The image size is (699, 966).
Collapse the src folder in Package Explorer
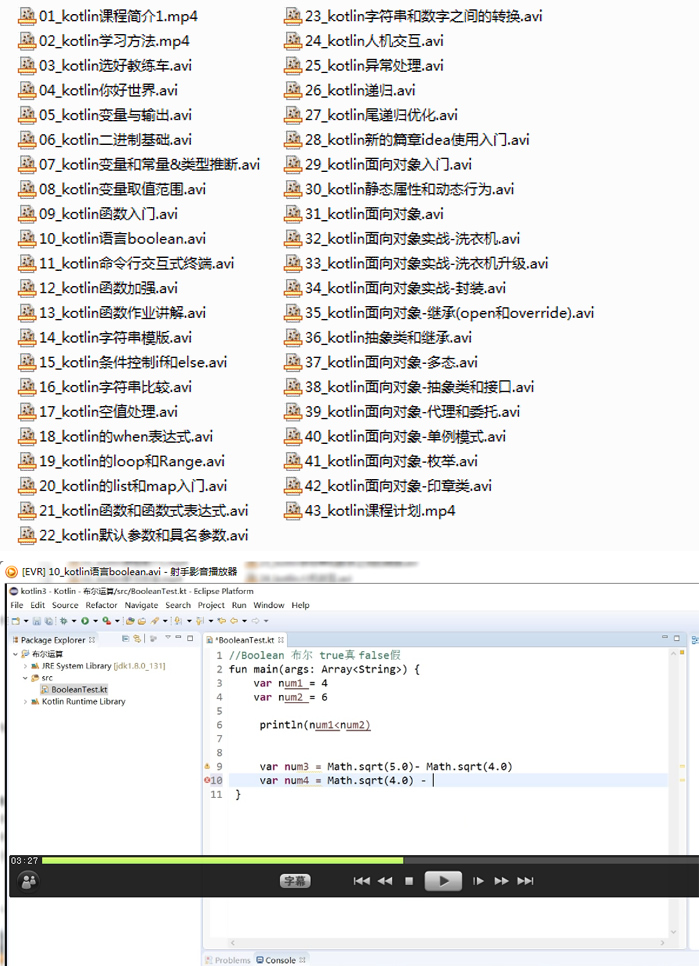[x=25, y=677]
